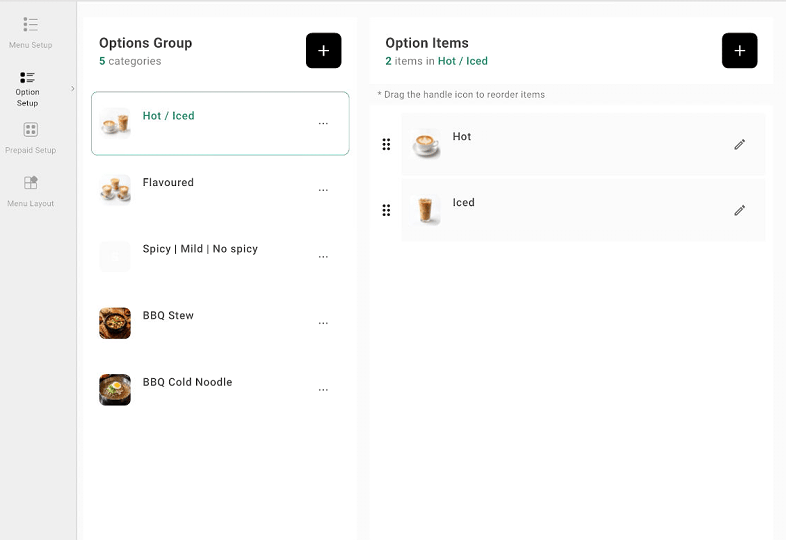
Task: Select the Spicy | Mild | No spicy group
Action: click(220, 257)
